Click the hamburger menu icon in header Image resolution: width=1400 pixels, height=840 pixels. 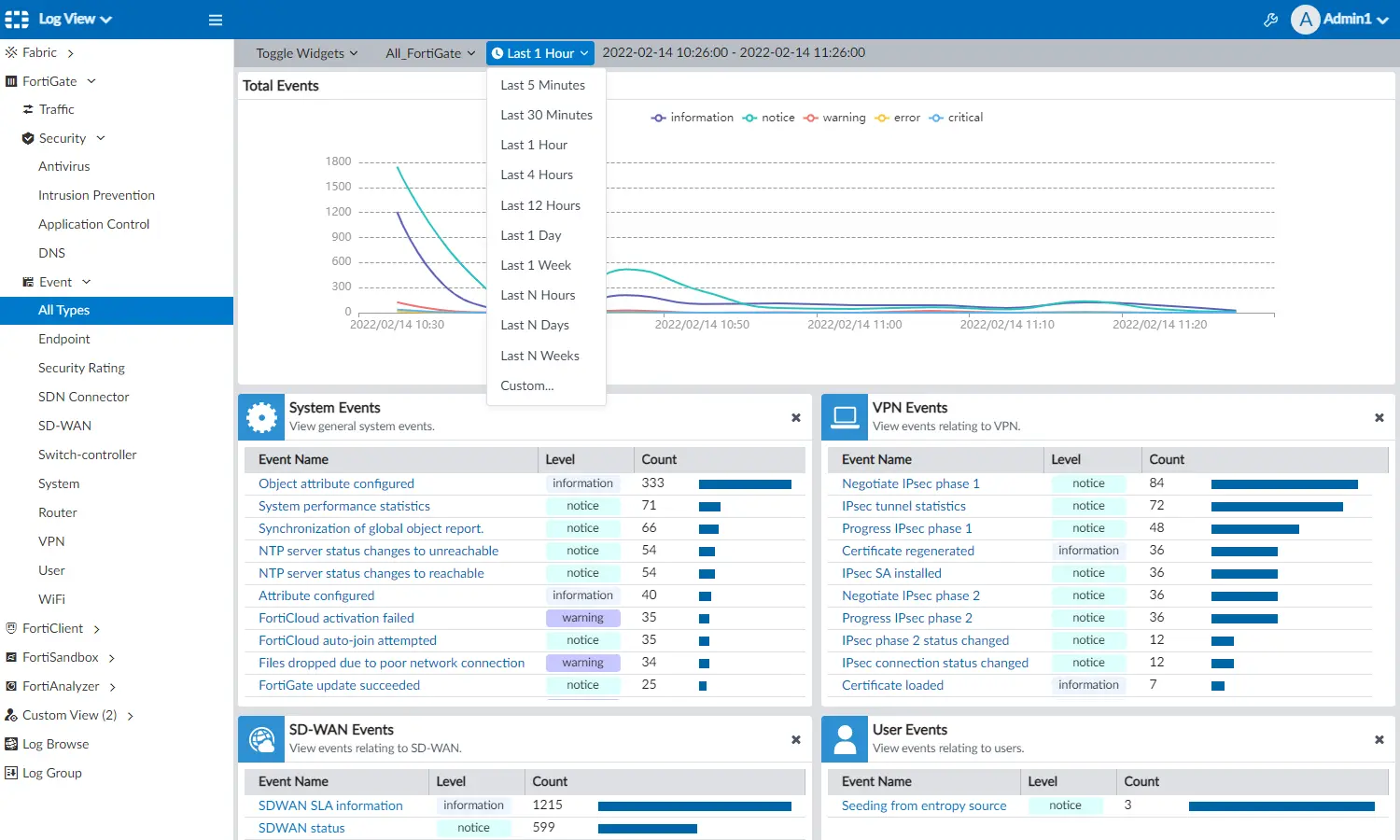click(216, 20)
